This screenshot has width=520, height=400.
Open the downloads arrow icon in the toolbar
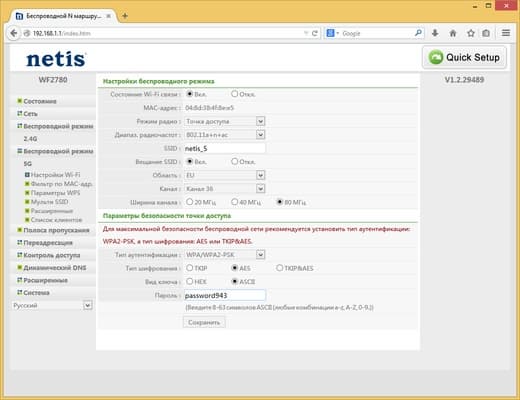[435, 33]
